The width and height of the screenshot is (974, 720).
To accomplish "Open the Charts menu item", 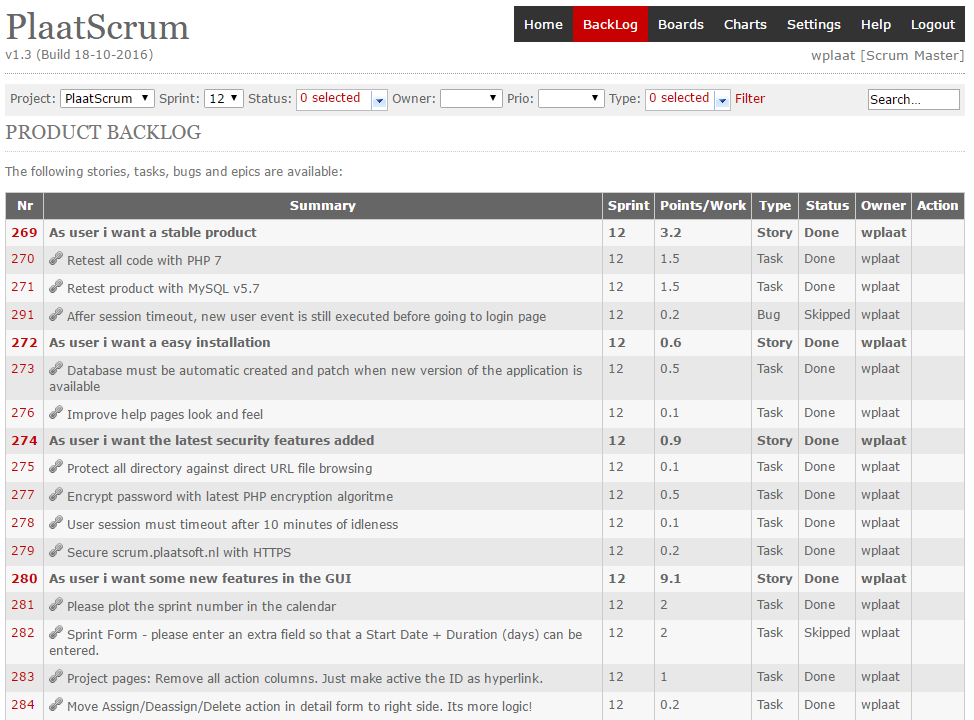I will point(745,24).
